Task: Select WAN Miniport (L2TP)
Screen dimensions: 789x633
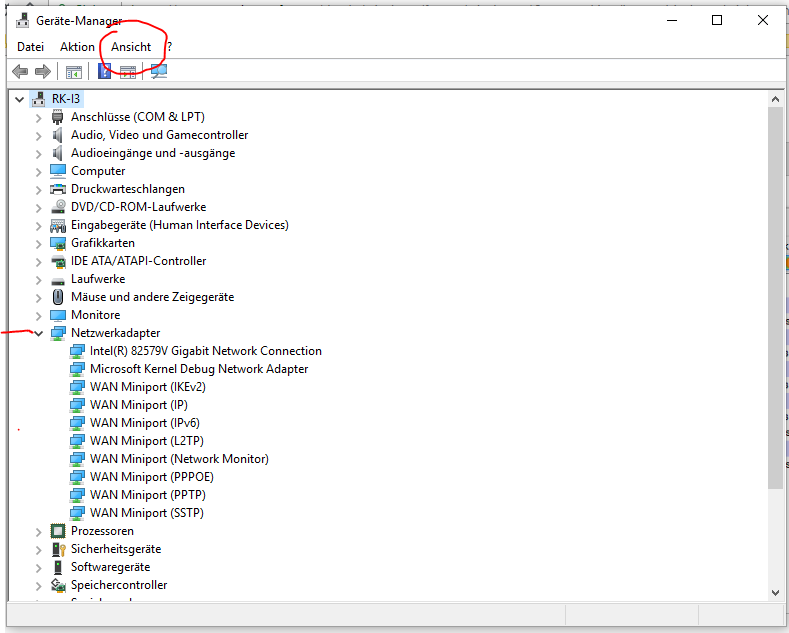Action: (x=146, y=441)
